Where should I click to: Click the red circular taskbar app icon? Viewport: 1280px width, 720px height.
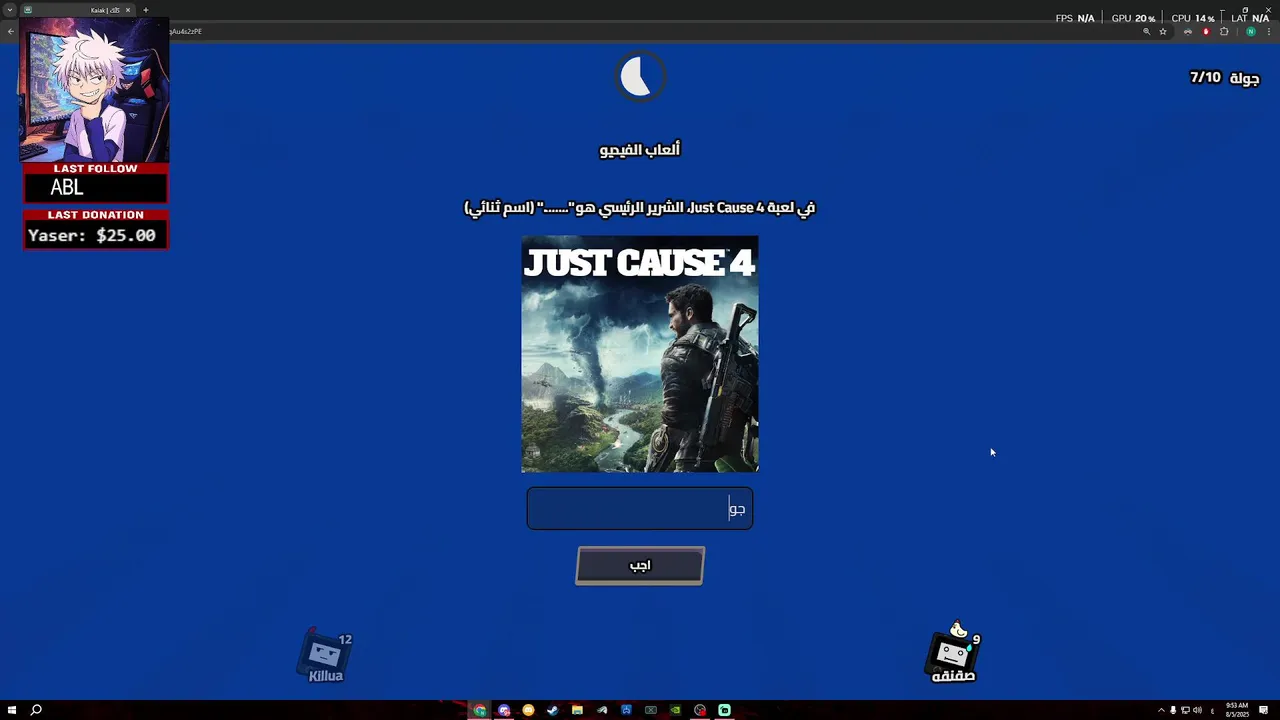point(700,710)
